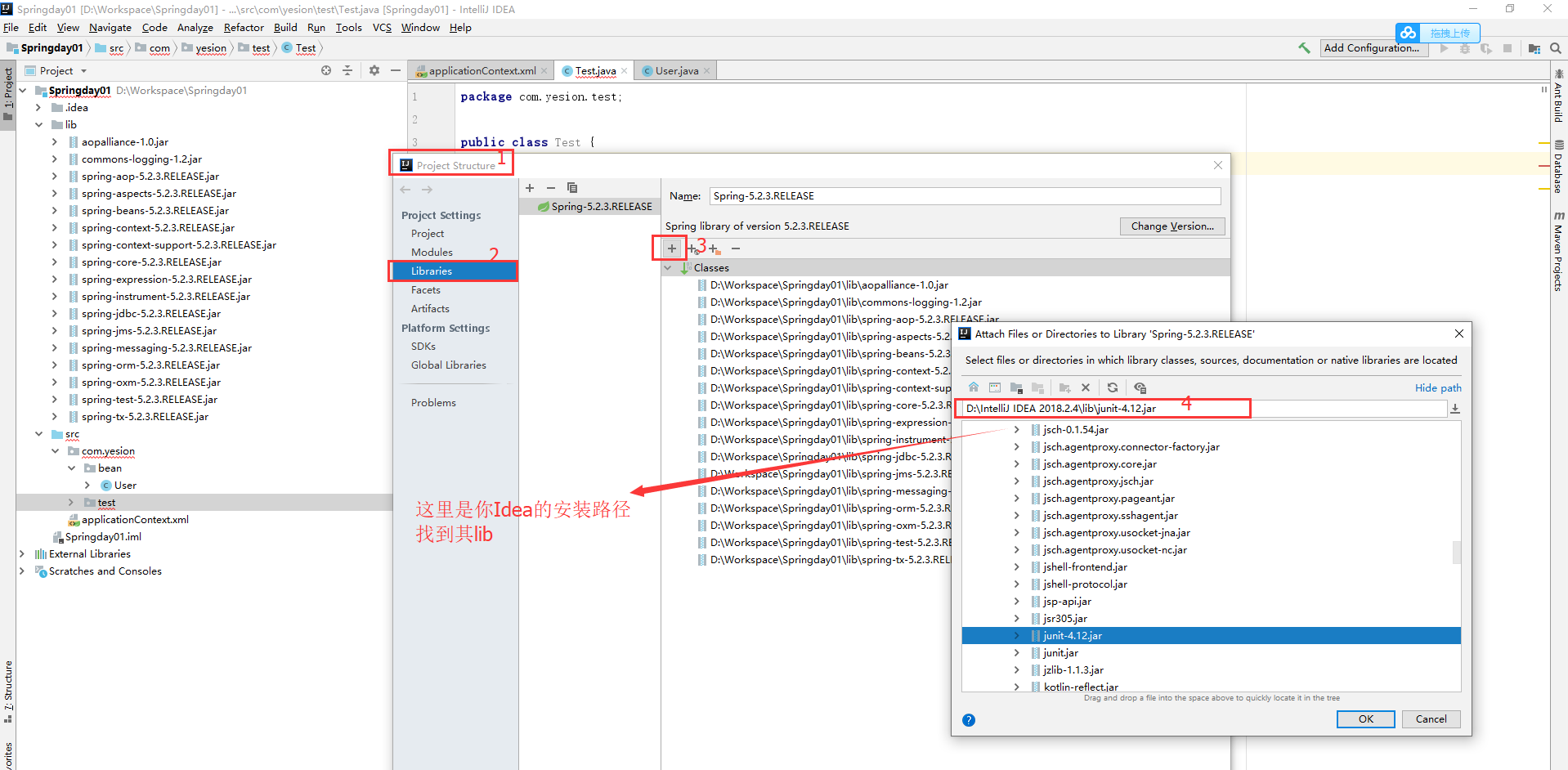Screen dimensions: 1568x770
Task: Click the Change Version... button
Action: [1172, 226]
